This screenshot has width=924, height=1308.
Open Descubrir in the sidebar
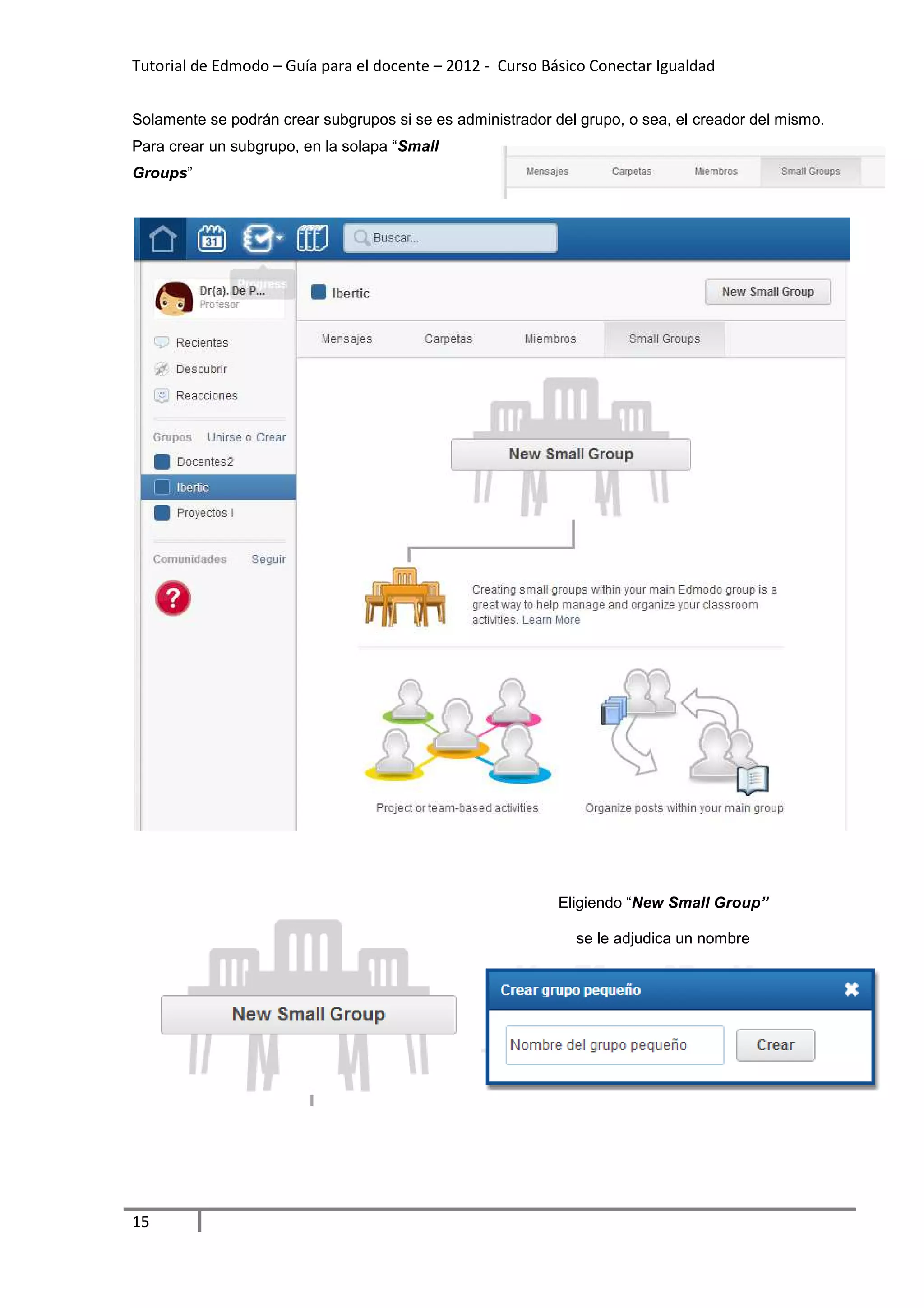coord(201,369)
